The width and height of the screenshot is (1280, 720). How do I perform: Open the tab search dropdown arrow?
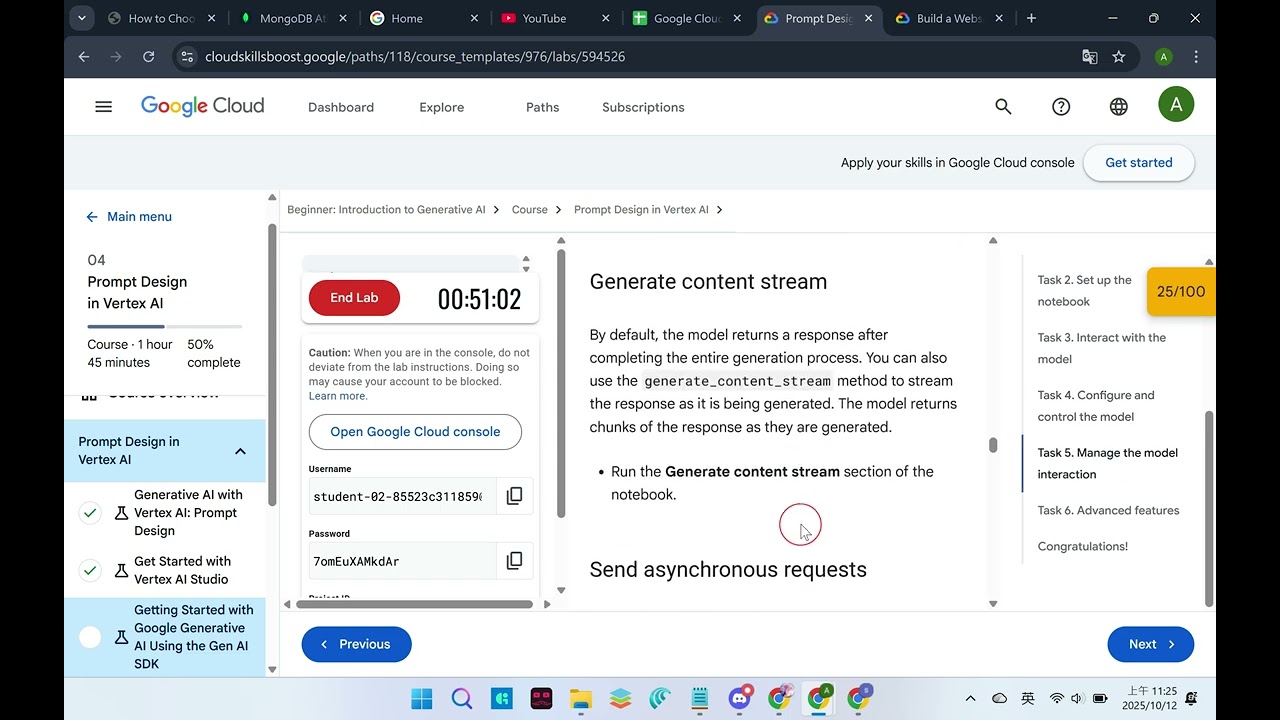(x=82, y=18)
